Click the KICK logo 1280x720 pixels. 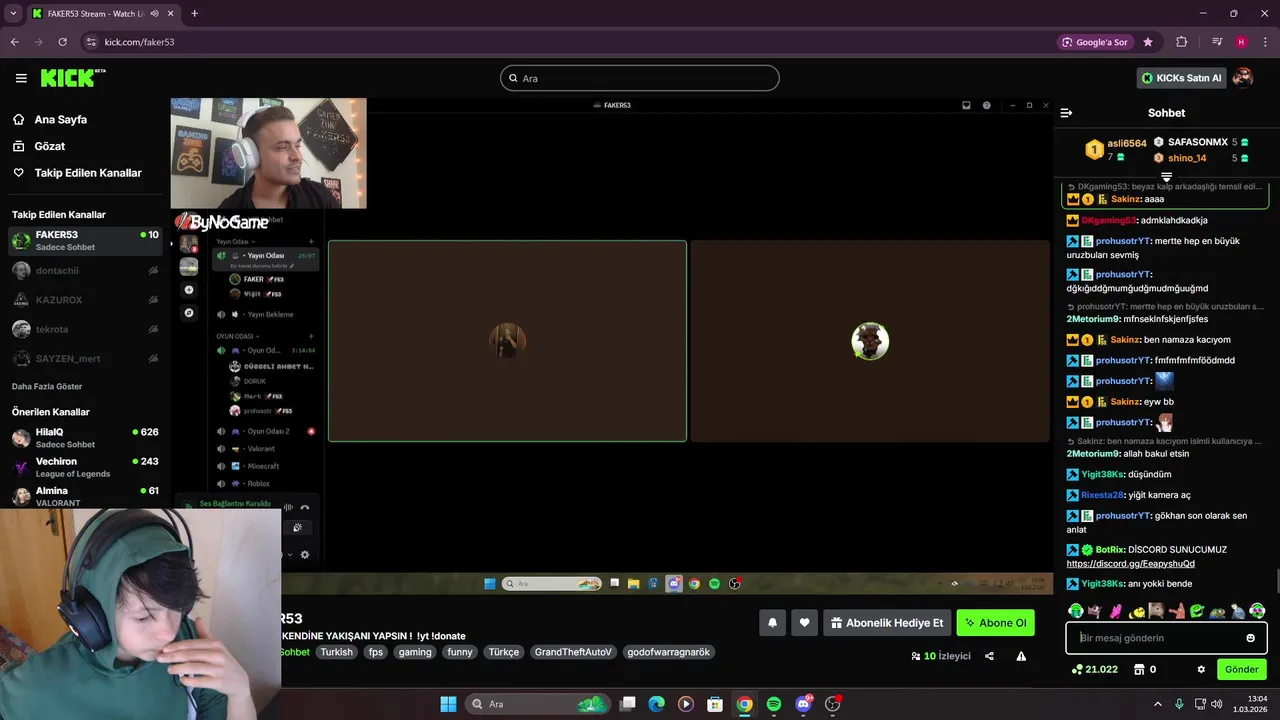73,78
